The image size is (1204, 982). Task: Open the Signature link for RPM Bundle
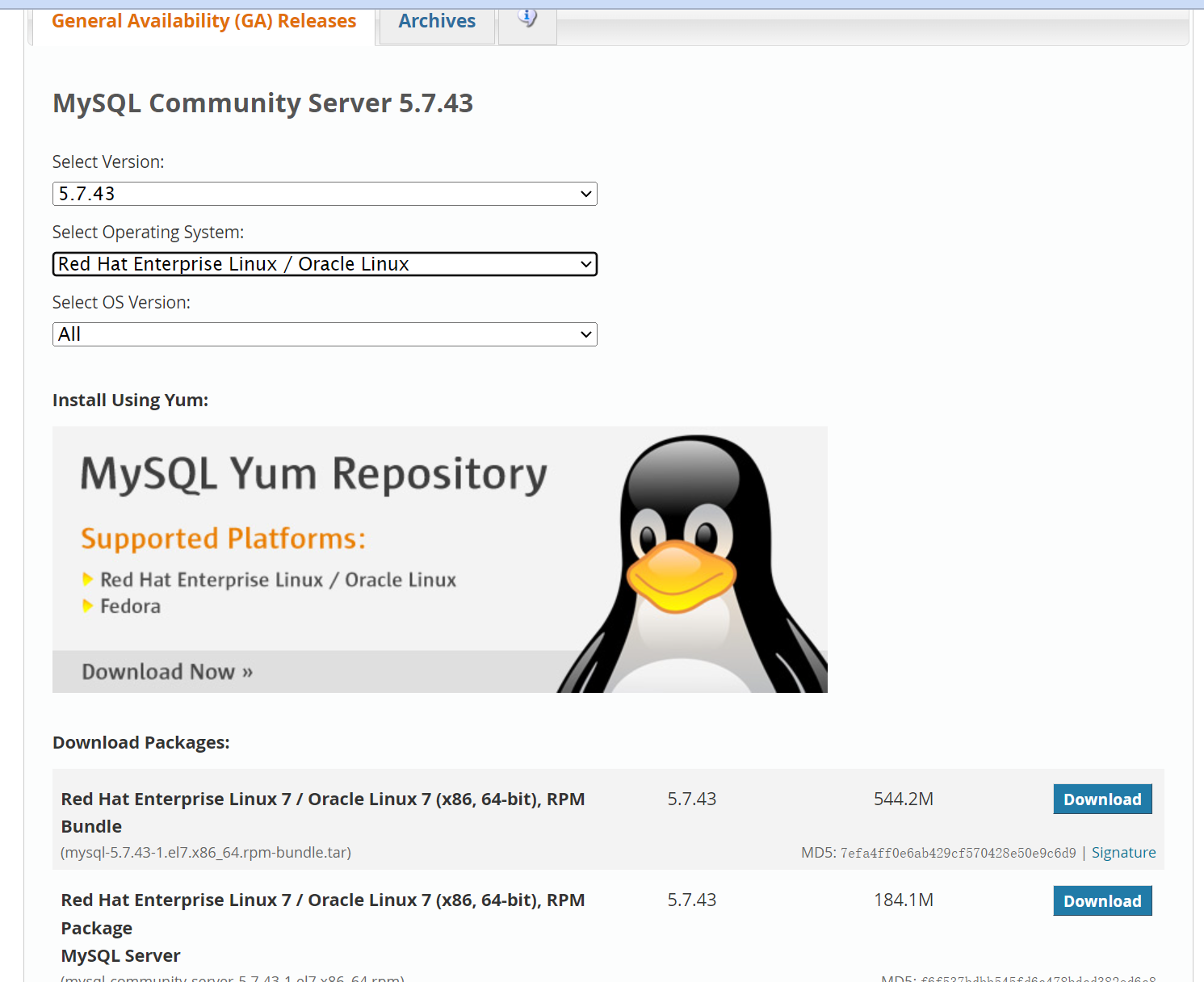(x=1123, y=853)
